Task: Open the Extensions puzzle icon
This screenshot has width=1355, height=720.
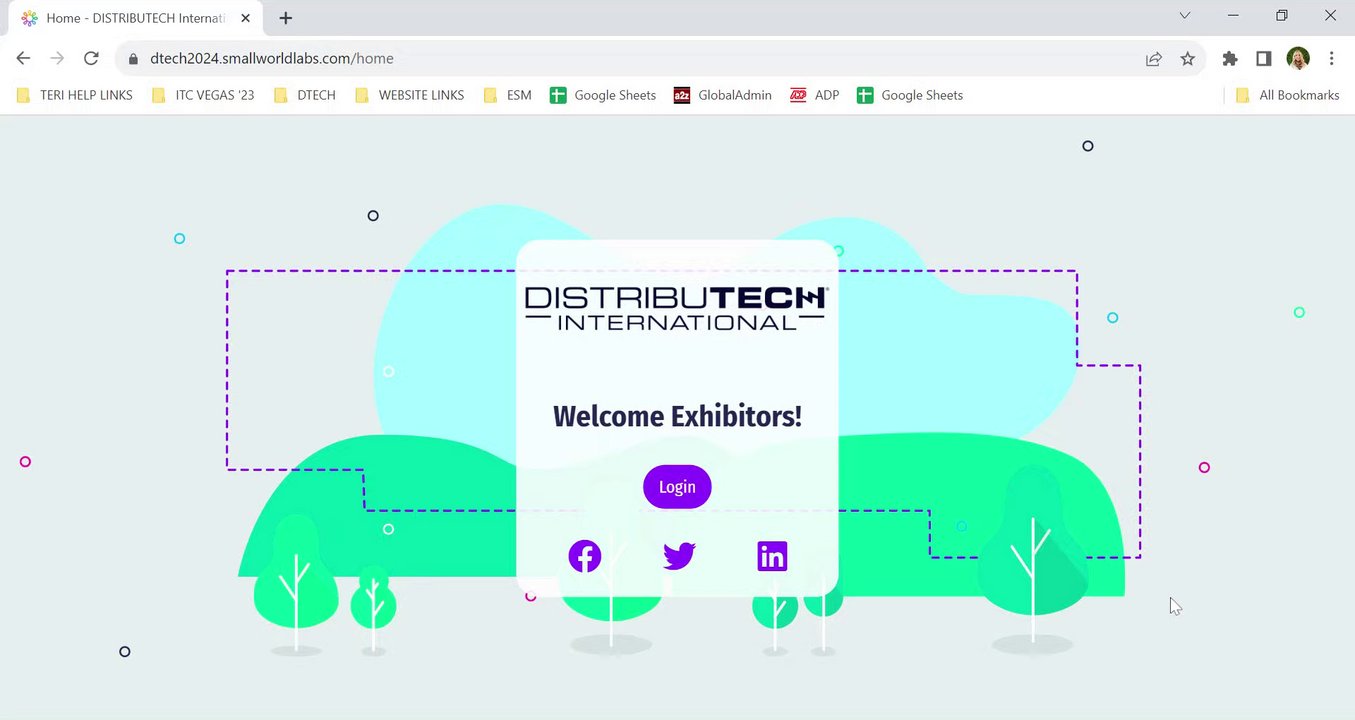Action: [x=1230, y=59]
